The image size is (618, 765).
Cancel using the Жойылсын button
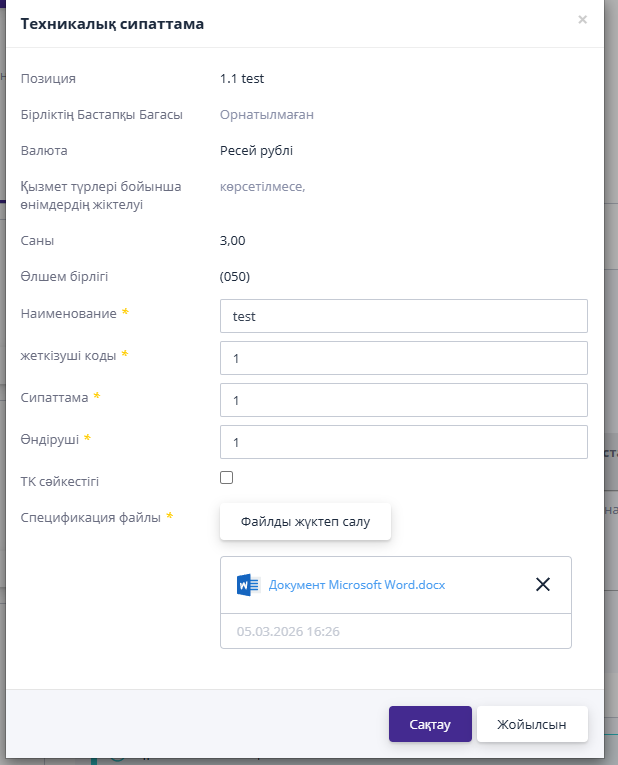click(532, 725)
